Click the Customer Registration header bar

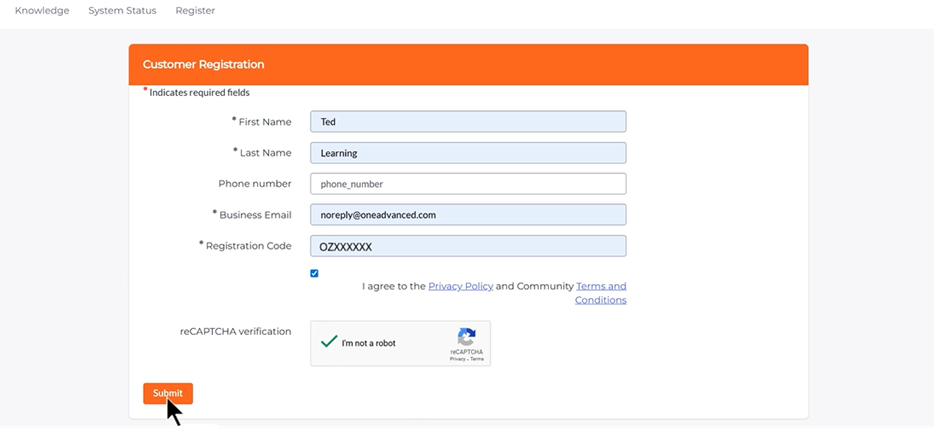click(x=468, y=64)
